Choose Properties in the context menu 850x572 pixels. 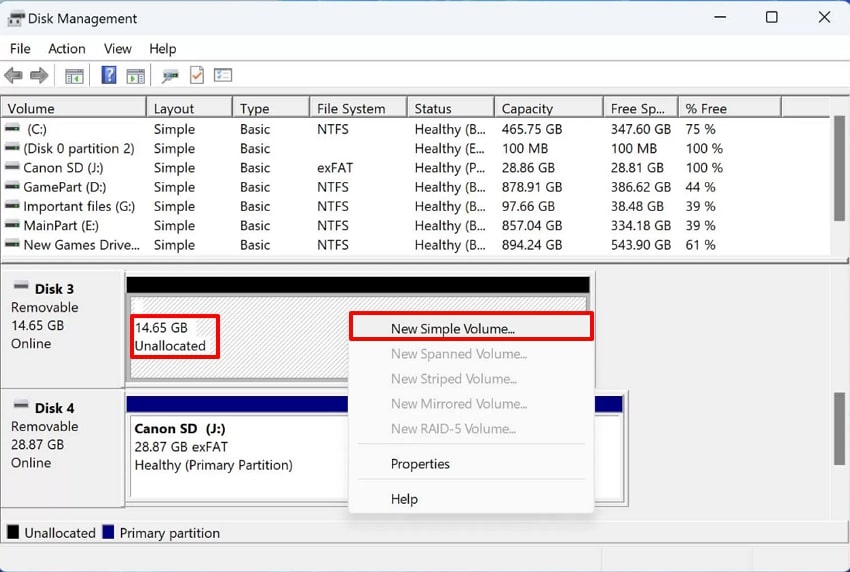[471, 464]
